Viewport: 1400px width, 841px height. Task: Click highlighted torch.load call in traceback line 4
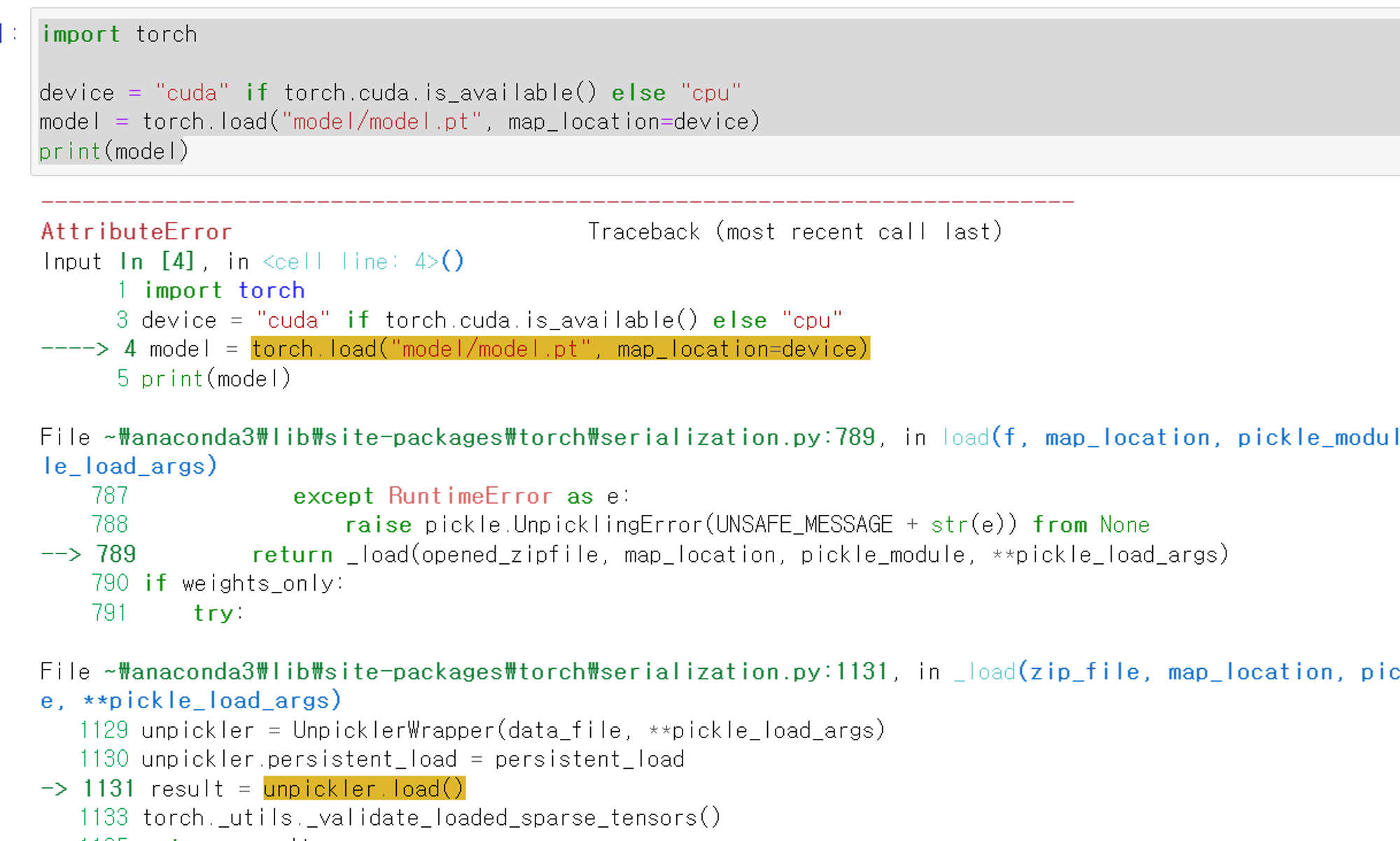coord(560,349)
